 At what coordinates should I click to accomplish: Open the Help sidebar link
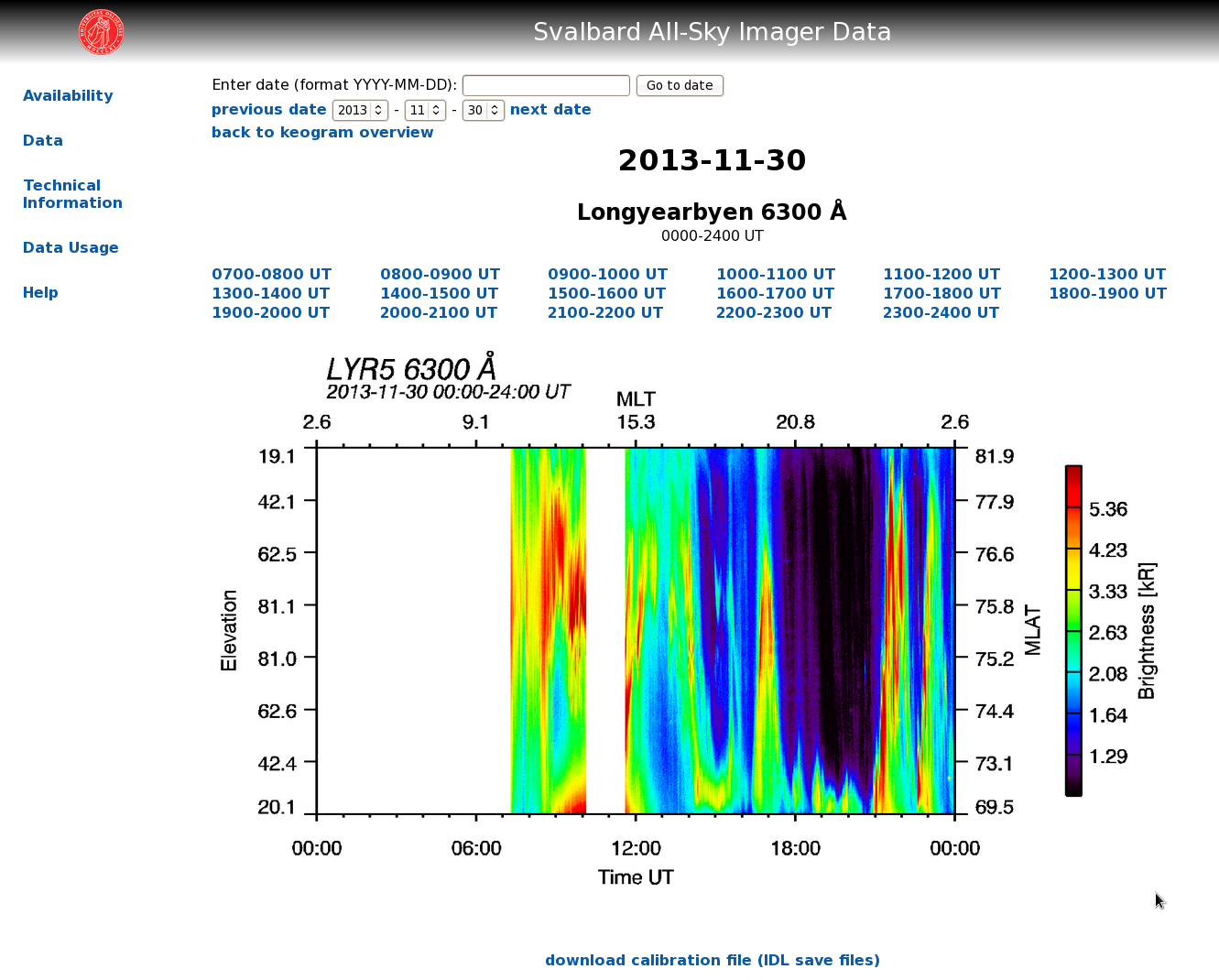(x=40, y=292)
